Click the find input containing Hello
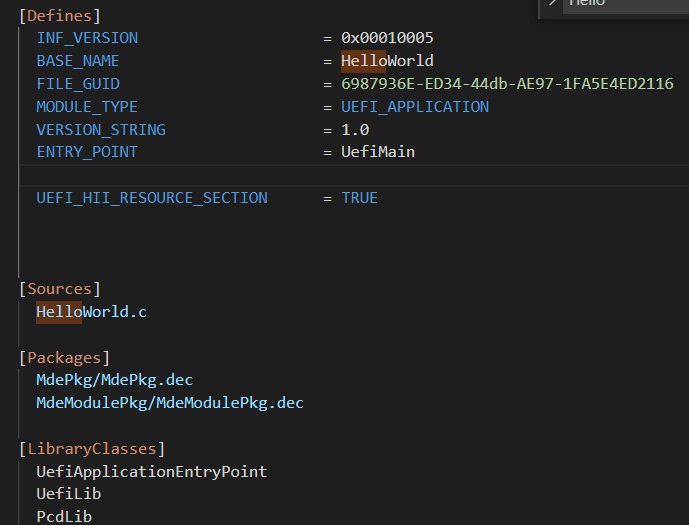Screen dimensions: 689x525 [x=620, y=5]
